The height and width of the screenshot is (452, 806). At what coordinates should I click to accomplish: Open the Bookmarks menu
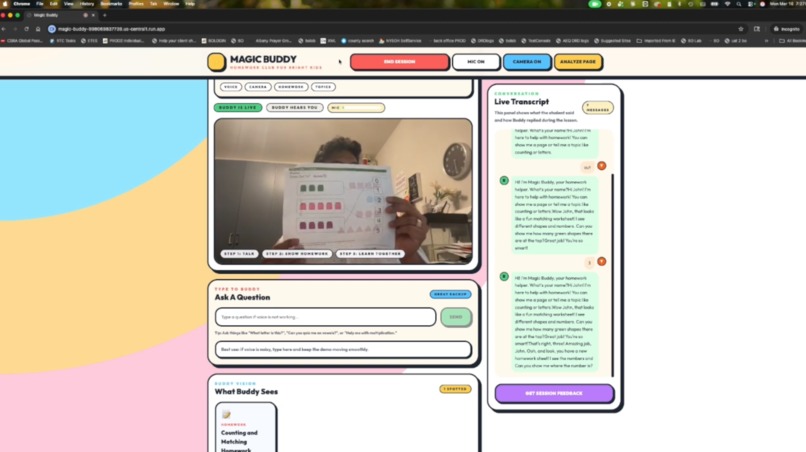pos(112,4)
